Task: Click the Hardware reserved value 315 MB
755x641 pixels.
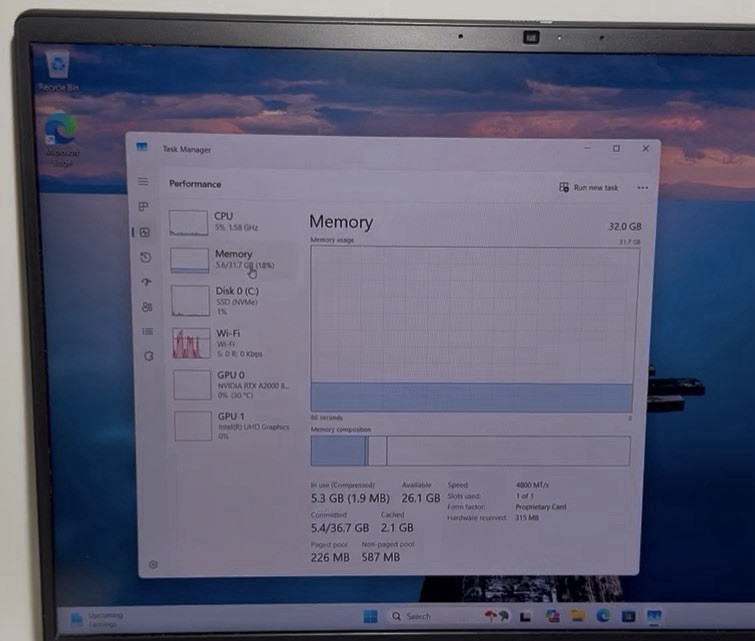Action: (x=527, y=518)
